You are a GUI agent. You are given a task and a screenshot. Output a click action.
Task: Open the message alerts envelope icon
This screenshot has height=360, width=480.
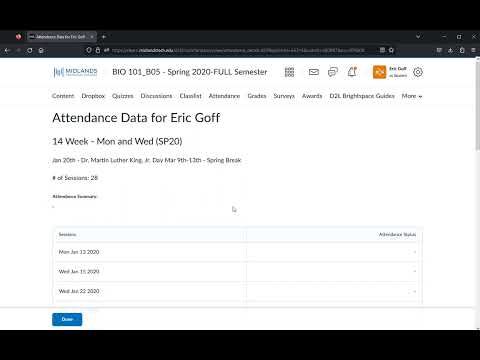click(314, 72)
